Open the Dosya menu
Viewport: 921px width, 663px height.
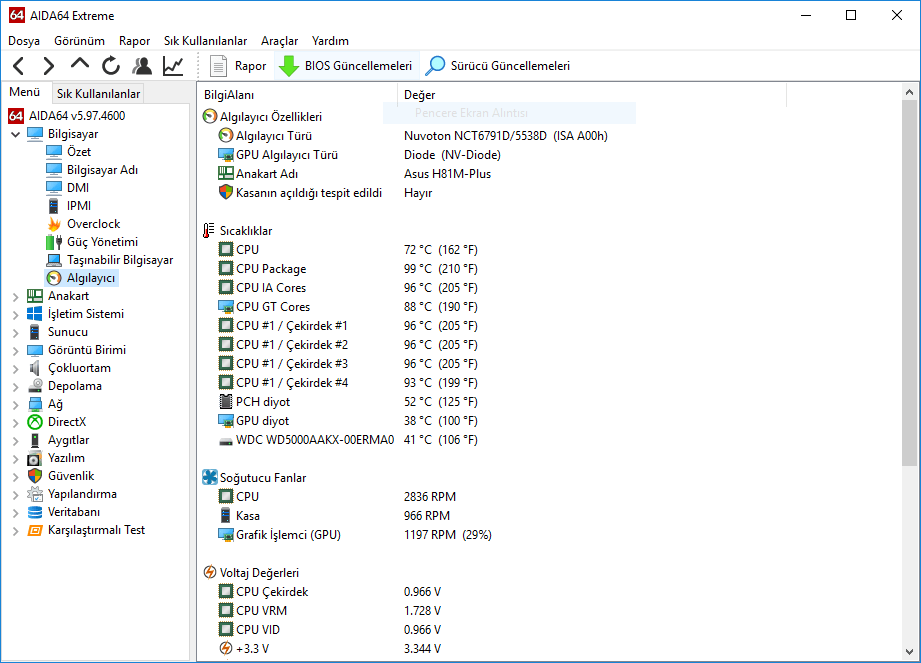(x=24, y=41)
